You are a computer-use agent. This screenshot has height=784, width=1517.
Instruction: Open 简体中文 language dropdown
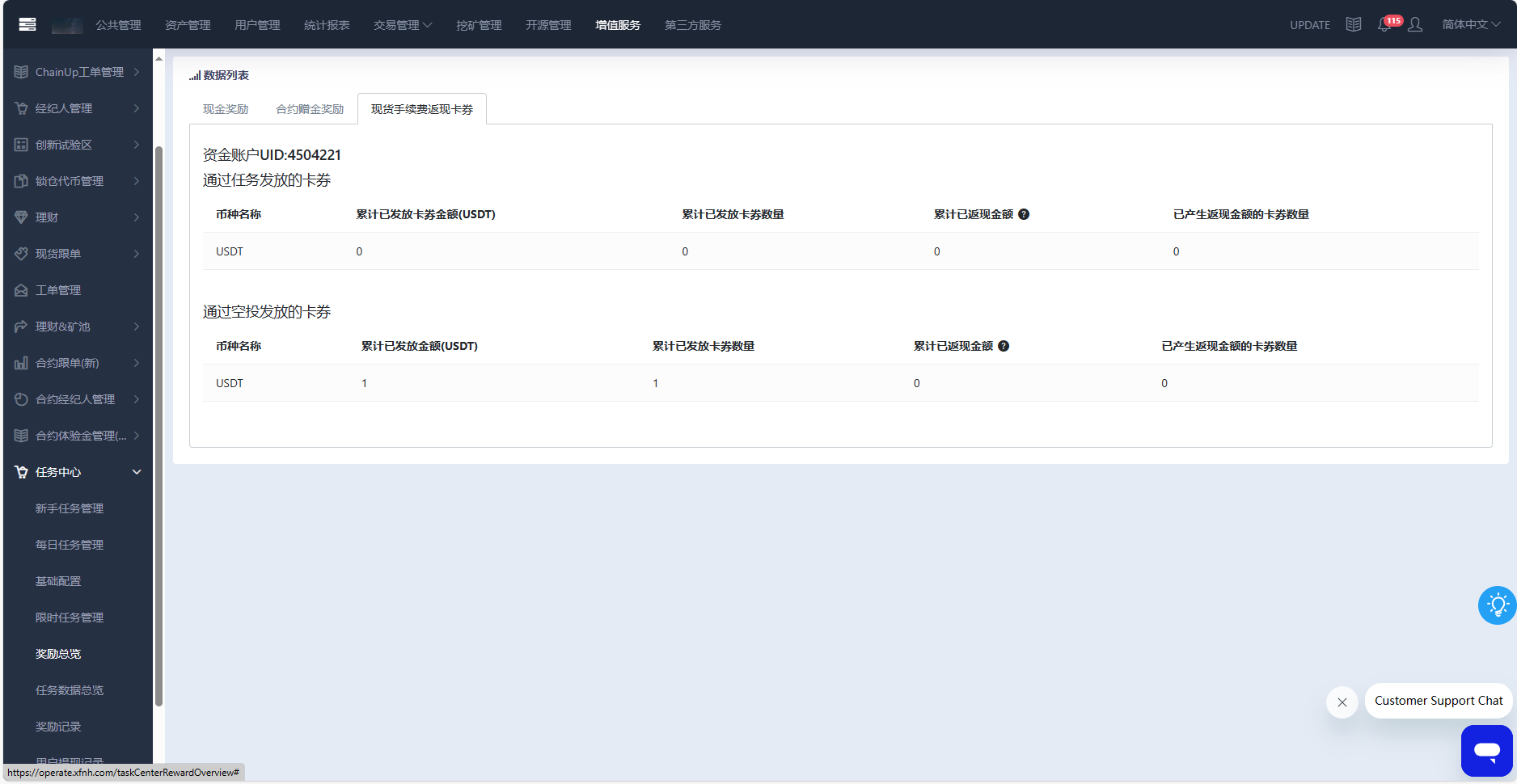pyautogui.click(x=1471, y=24)
